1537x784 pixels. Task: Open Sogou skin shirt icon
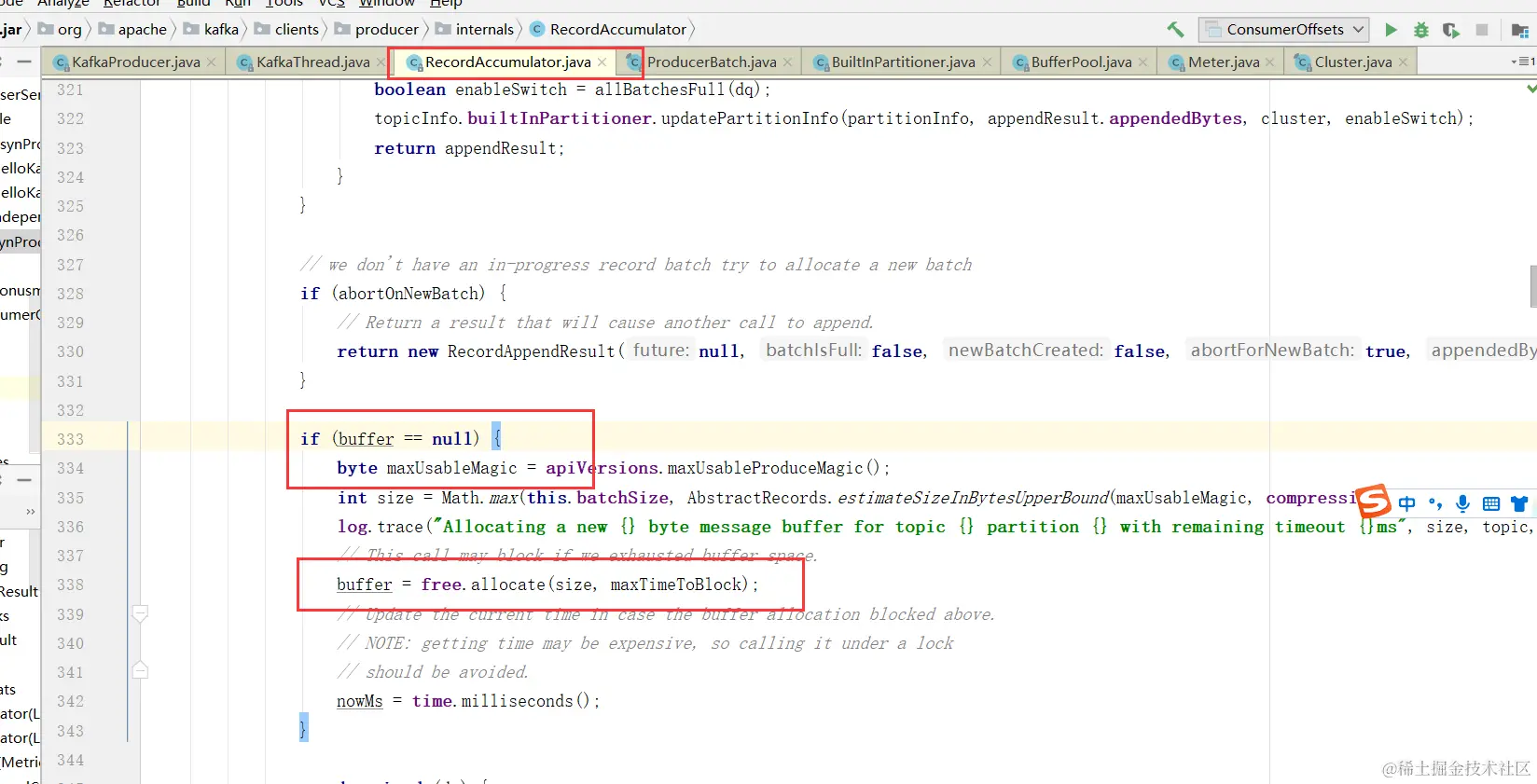(x=1519, y=503)
